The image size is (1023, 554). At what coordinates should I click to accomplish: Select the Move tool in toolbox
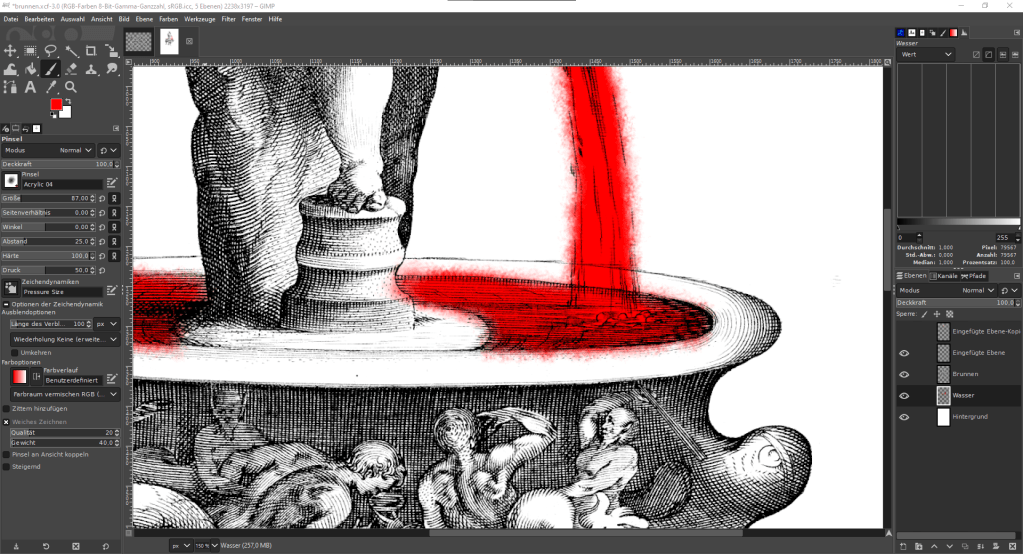click(10, 50)
